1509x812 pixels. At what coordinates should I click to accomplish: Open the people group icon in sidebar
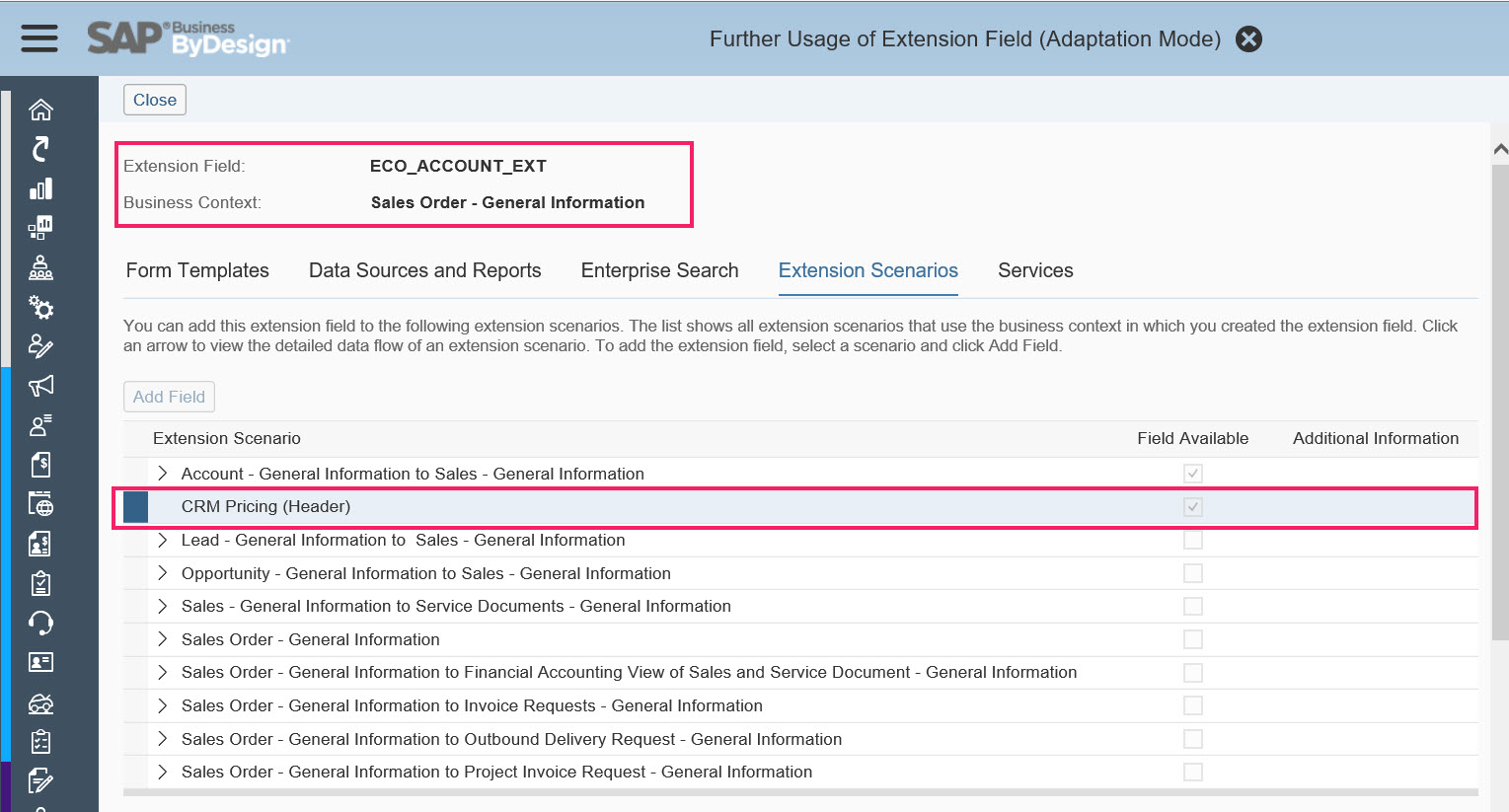[40, 267]
